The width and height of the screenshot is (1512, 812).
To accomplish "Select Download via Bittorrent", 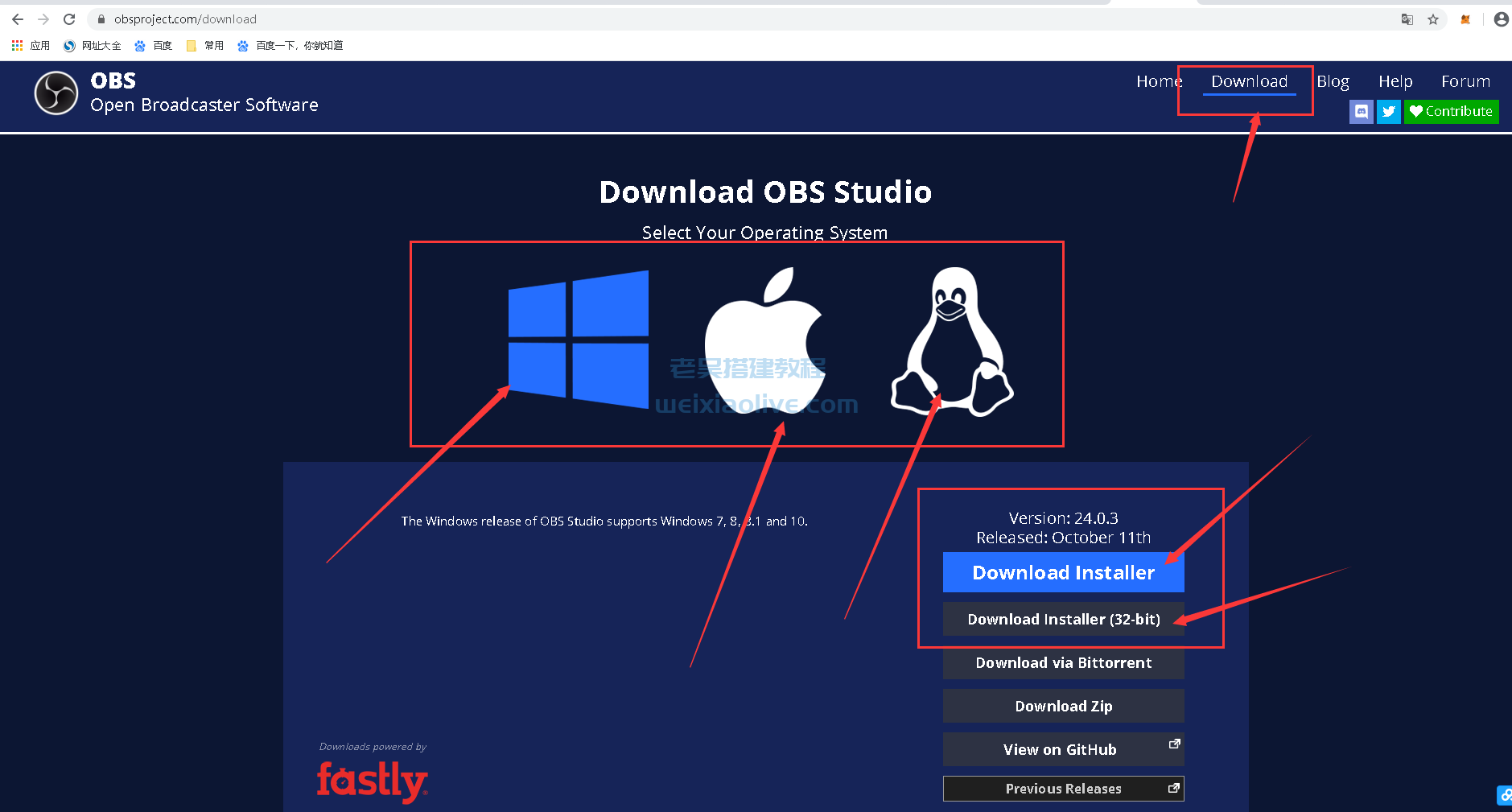I will pos(1063,662).
